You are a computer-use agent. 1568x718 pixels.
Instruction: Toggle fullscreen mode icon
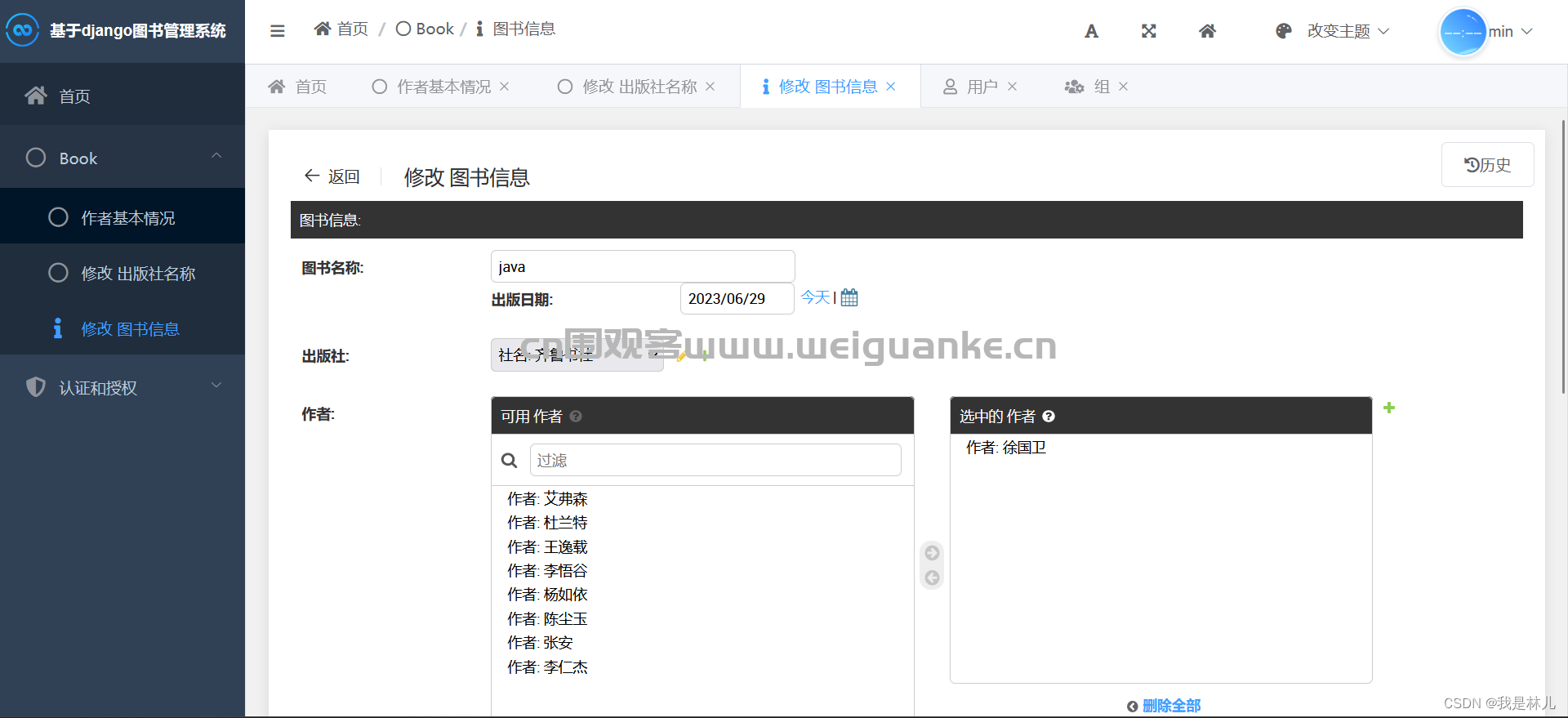point(1149,31)
